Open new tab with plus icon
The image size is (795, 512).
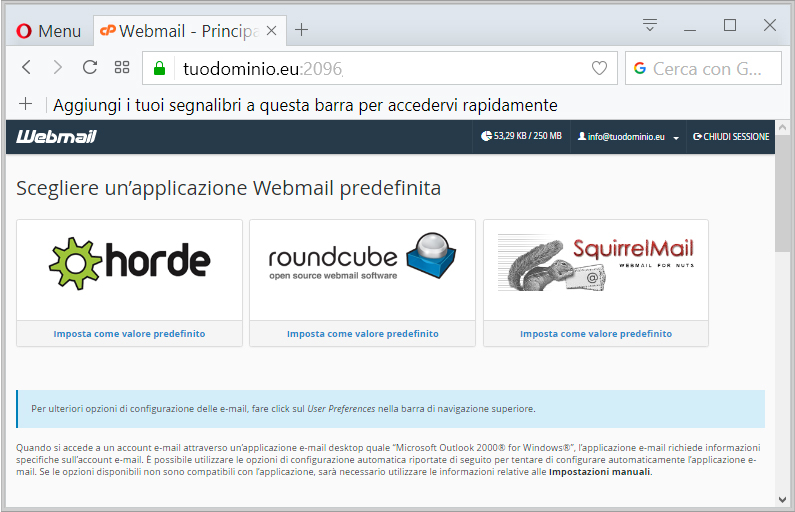click(301, 30)
